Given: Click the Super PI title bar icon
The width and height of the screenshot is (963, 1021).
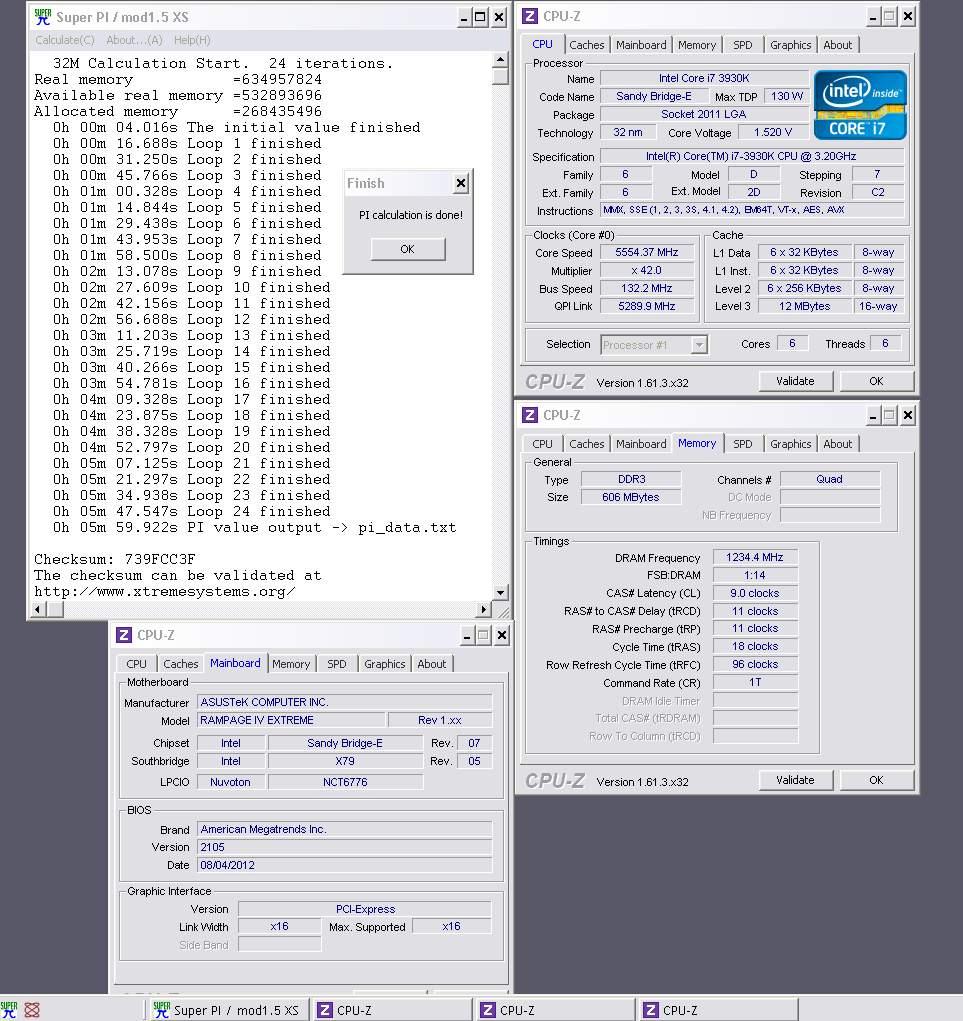Looking at the screenshot, I should [42, 17].
